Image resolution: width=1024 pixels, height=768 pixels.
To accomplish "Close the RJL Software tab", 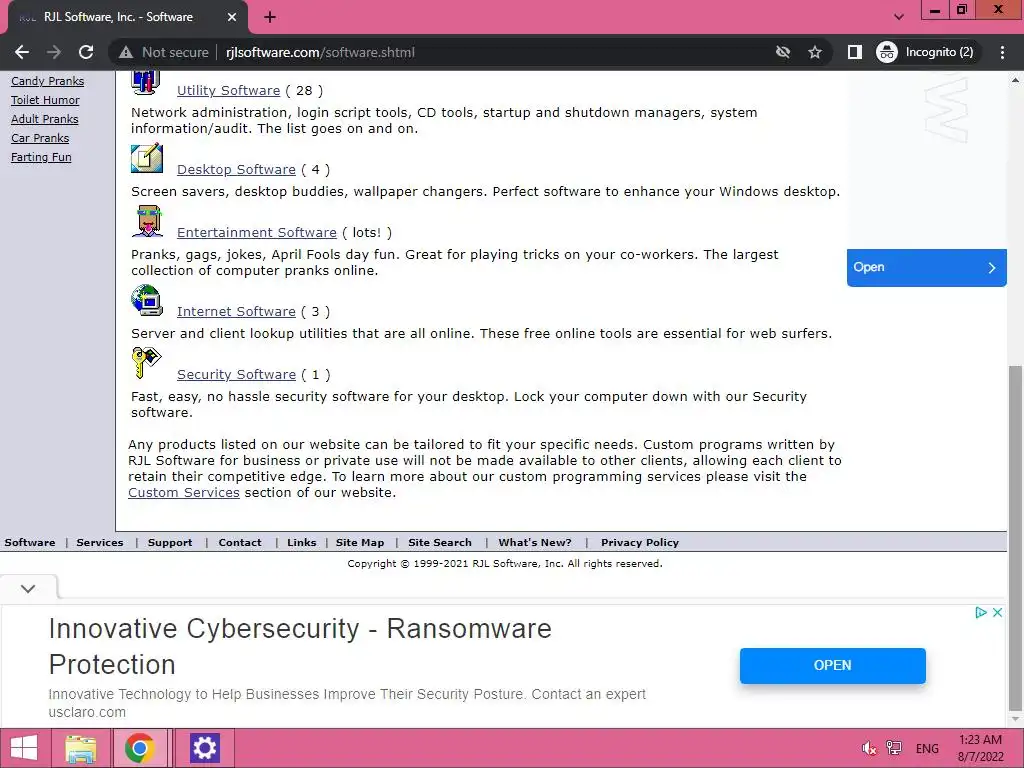I will [232, 17].
